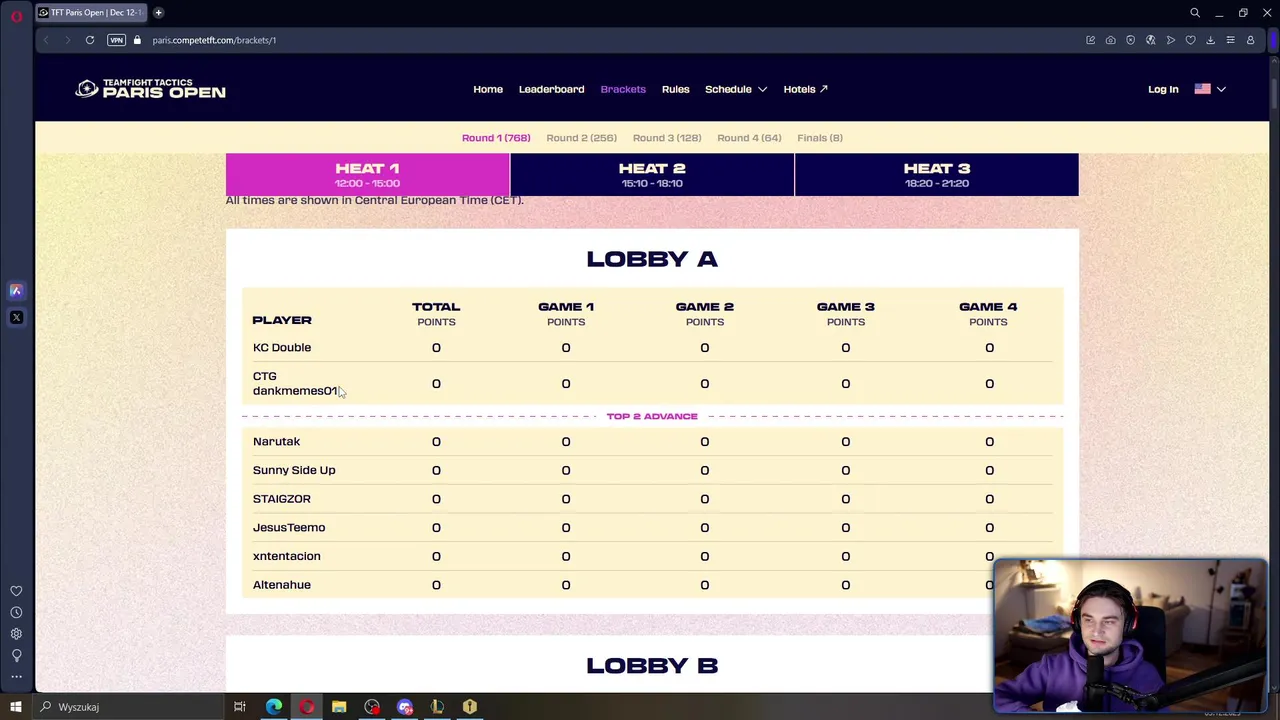1280x720 pixels.
Task: Open sidebar three-dots more menu
Action: pos(16,677)
